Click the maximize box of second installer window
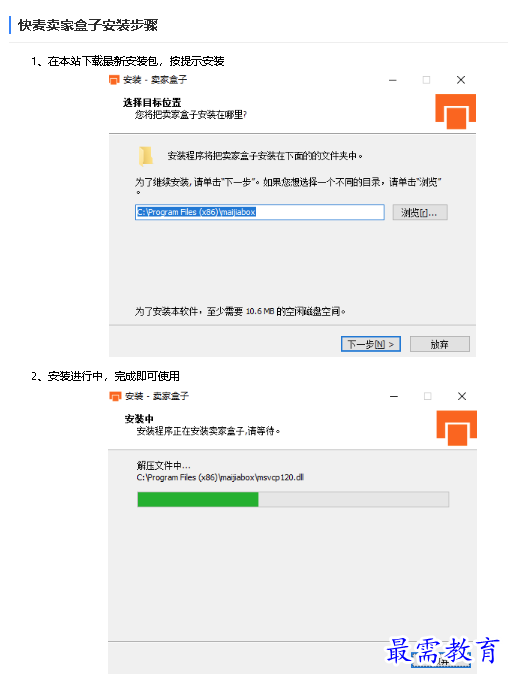The height and width of the screenshot is (682, 508). (x=428, y=396)
